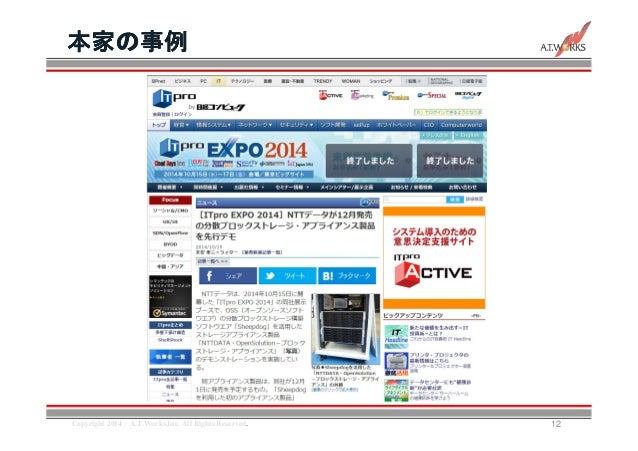Open the SDN/OpenFlow Focus topic
The width and height of the screenshot is (638, 451).
[x=170, y=233]
